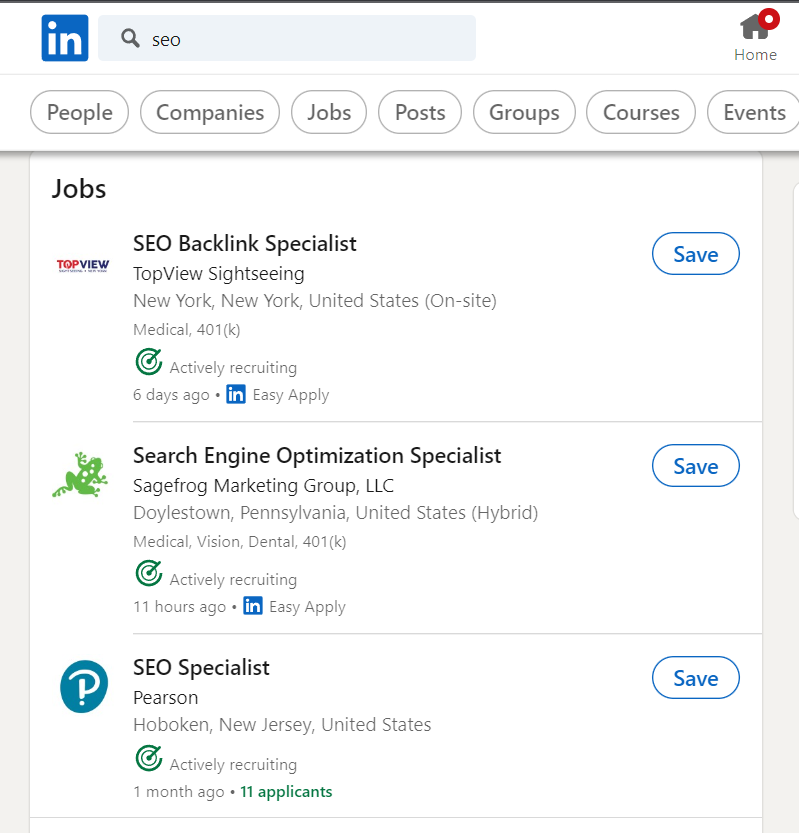Show Courses results
The image size is (799, 833).
[641, 112]
